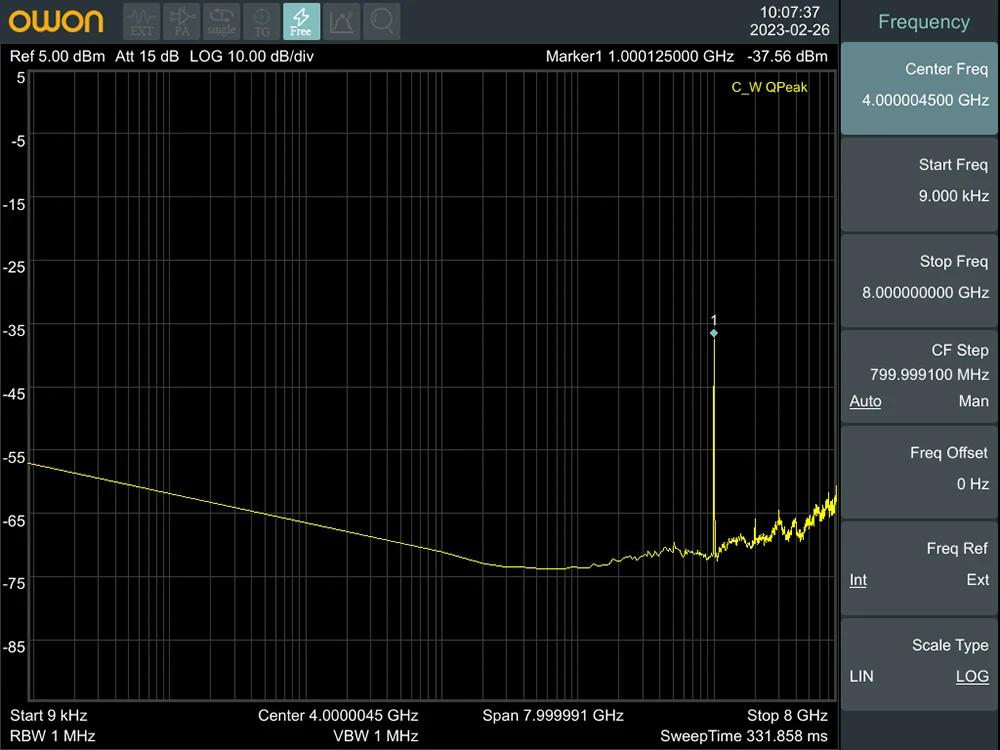Set CF Step mode to Man
Viewport: 1000px width, 750px height.
coord(973,401)
